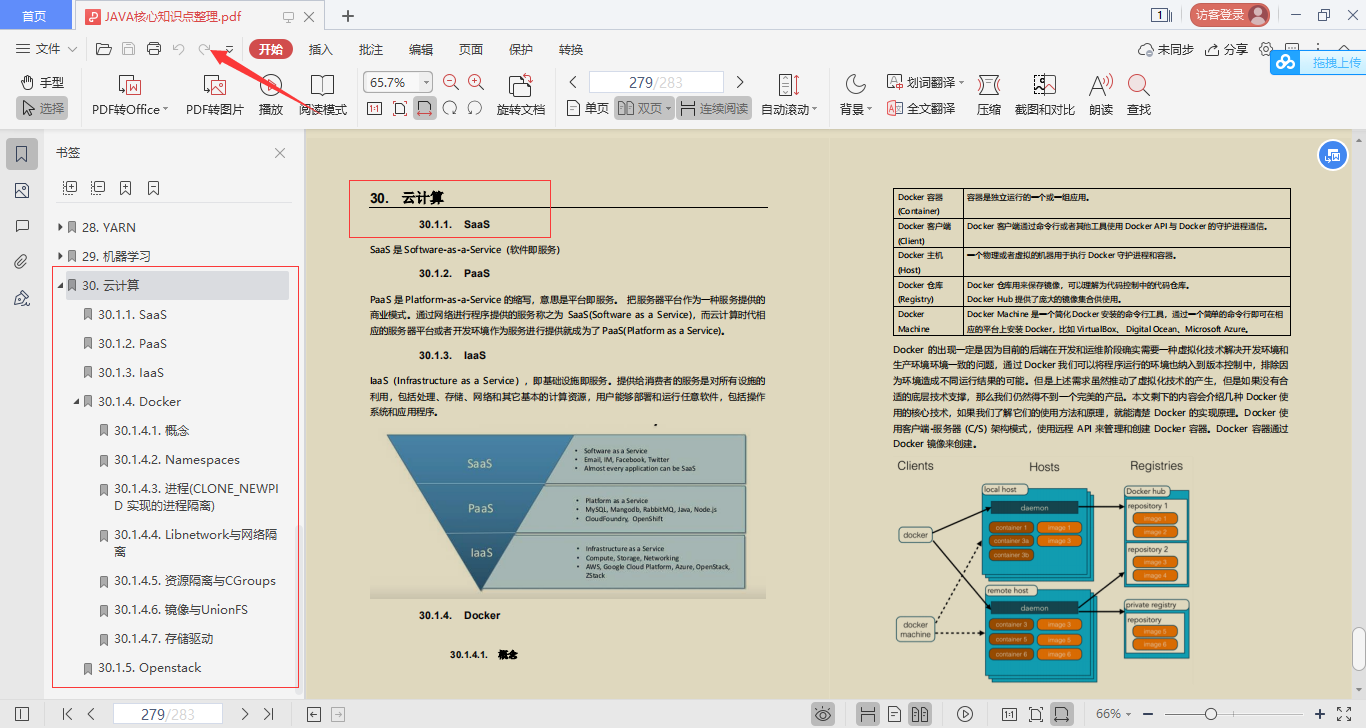Viewport: 1366px width, 728px height.
Task: Collapse the 30.1.4. Docker bookmark
Action: pos(77,402)
